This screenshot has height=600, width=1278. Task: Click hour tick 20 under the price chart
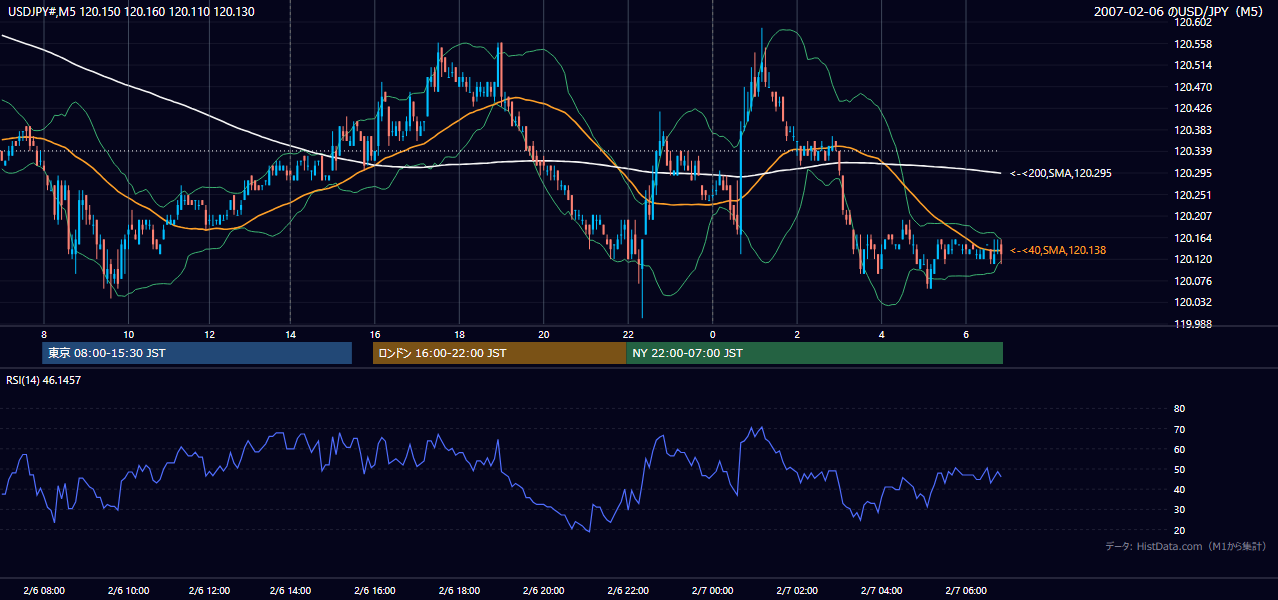(543, 334)
